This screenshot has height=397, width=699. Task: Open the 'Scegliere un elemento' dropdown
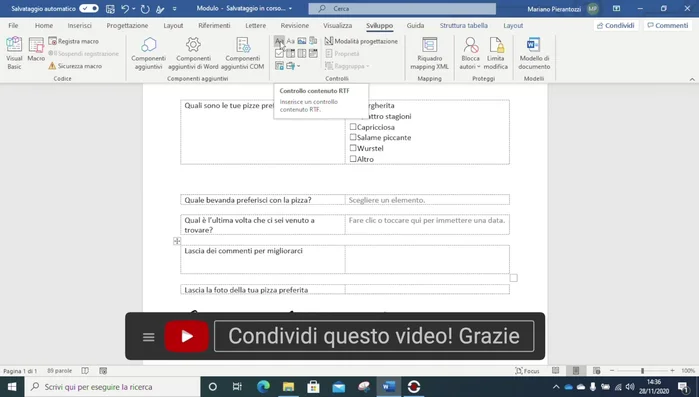tap(387, 200)
